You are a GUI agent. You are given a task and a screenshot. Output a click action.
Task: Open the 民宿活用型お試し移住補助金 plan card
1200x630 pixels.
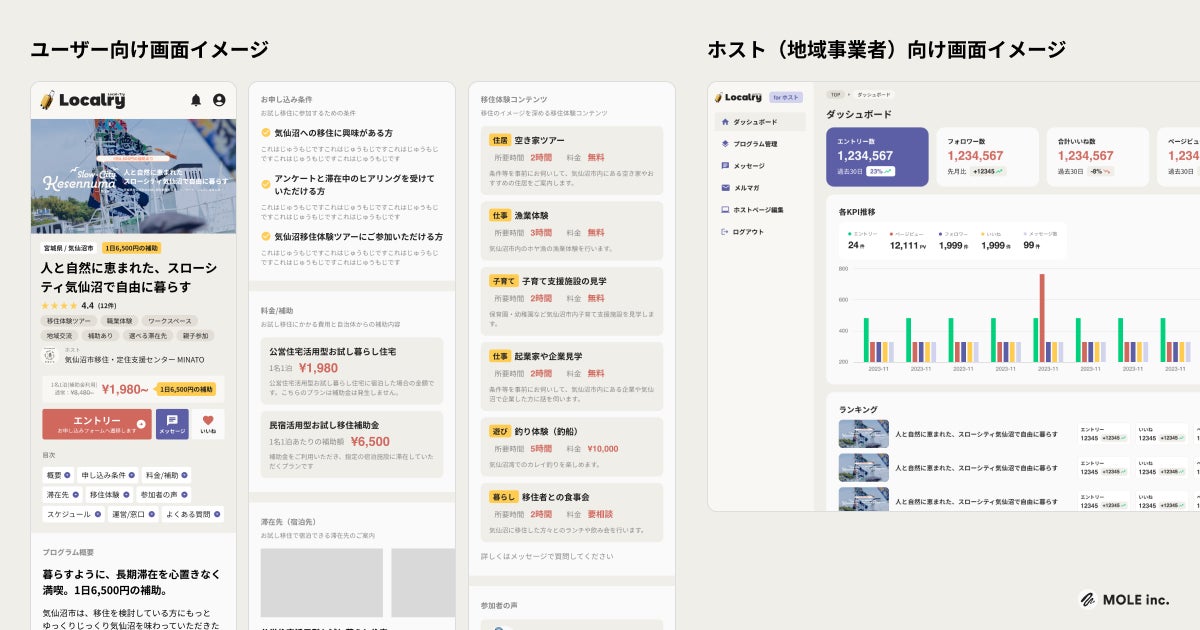click(x=351, y=443)
